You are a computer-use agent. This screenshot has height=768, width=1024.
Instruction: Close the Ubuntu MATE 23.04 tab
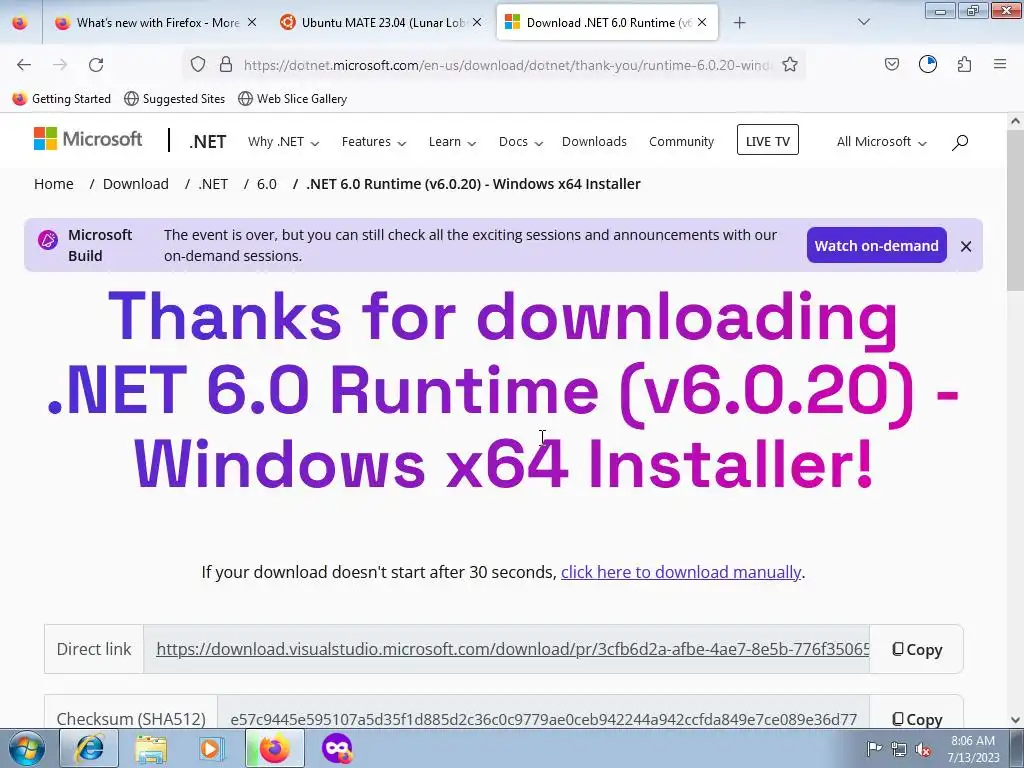[x=477, y=23]
